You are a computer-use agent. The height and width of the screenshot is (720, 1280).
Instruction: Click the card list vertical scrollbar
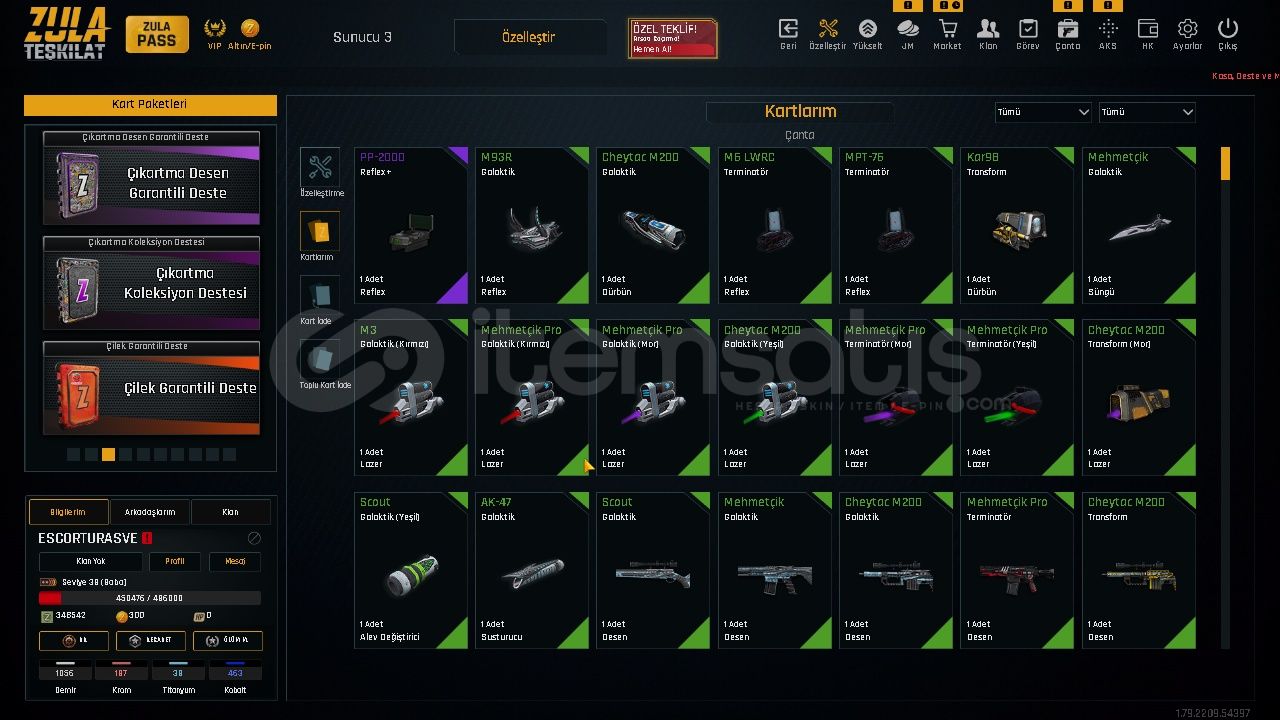coord(1225,398)
